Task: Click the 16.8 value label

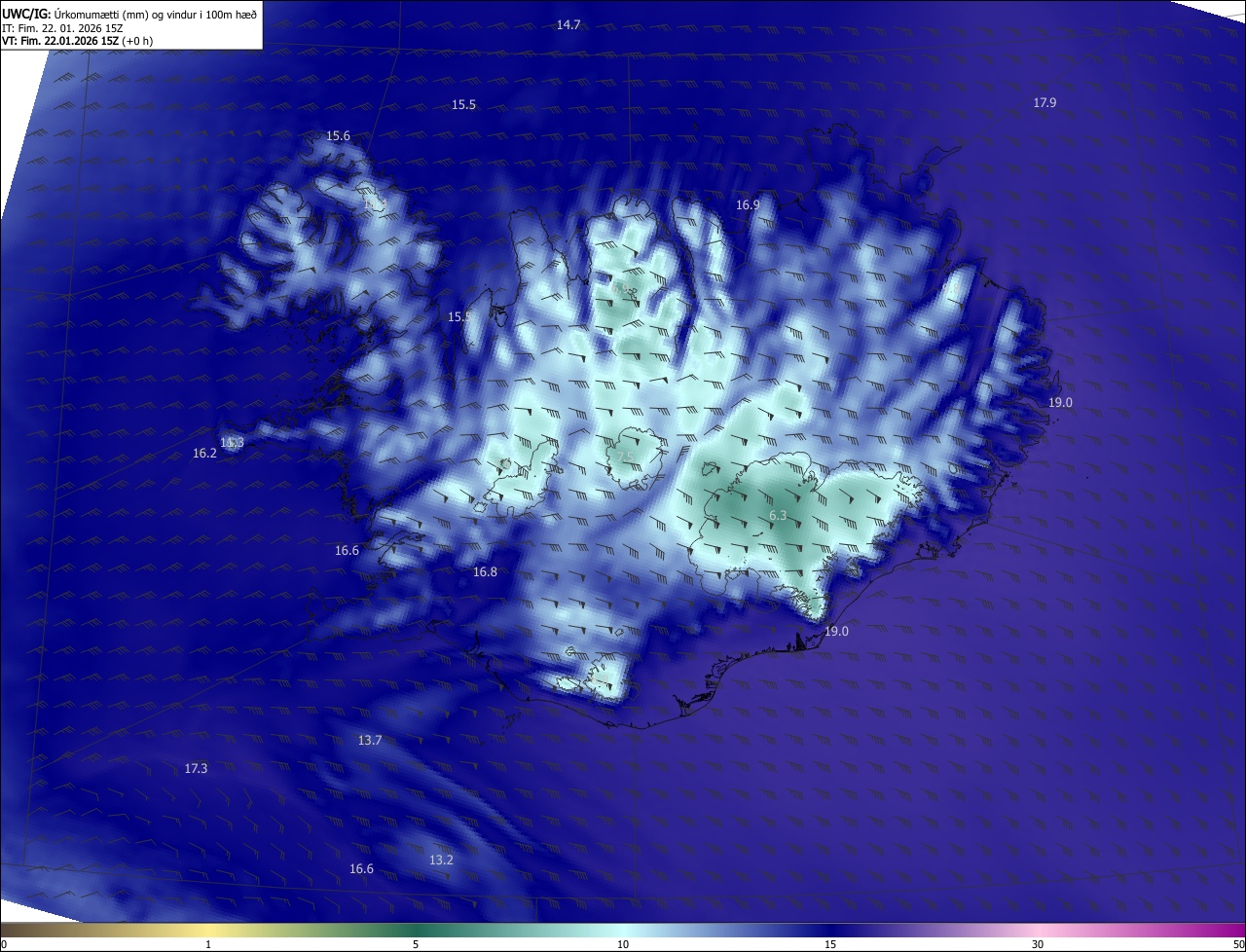Action: coord(485,571)
